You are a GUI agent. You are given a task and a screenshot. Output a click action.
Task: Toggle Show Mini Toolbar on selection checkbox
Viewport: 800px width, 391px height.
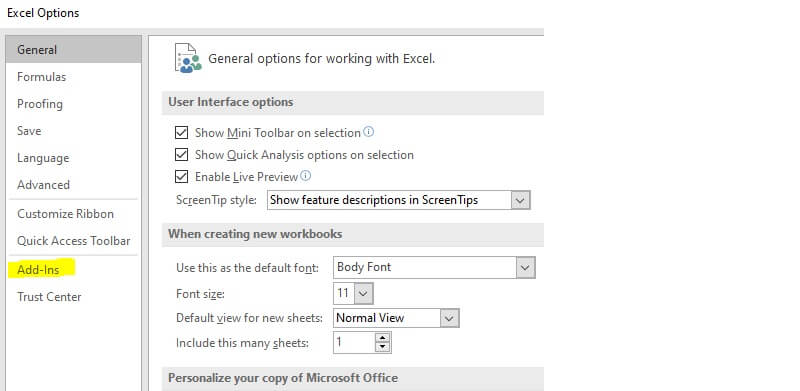(x=181, y=133)
